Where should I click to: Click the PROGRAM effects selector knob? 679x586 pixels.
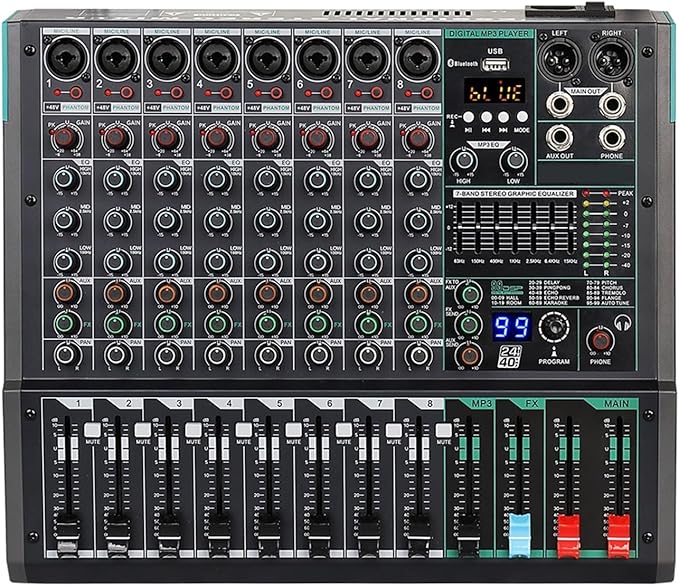click(x=553, y=327)
